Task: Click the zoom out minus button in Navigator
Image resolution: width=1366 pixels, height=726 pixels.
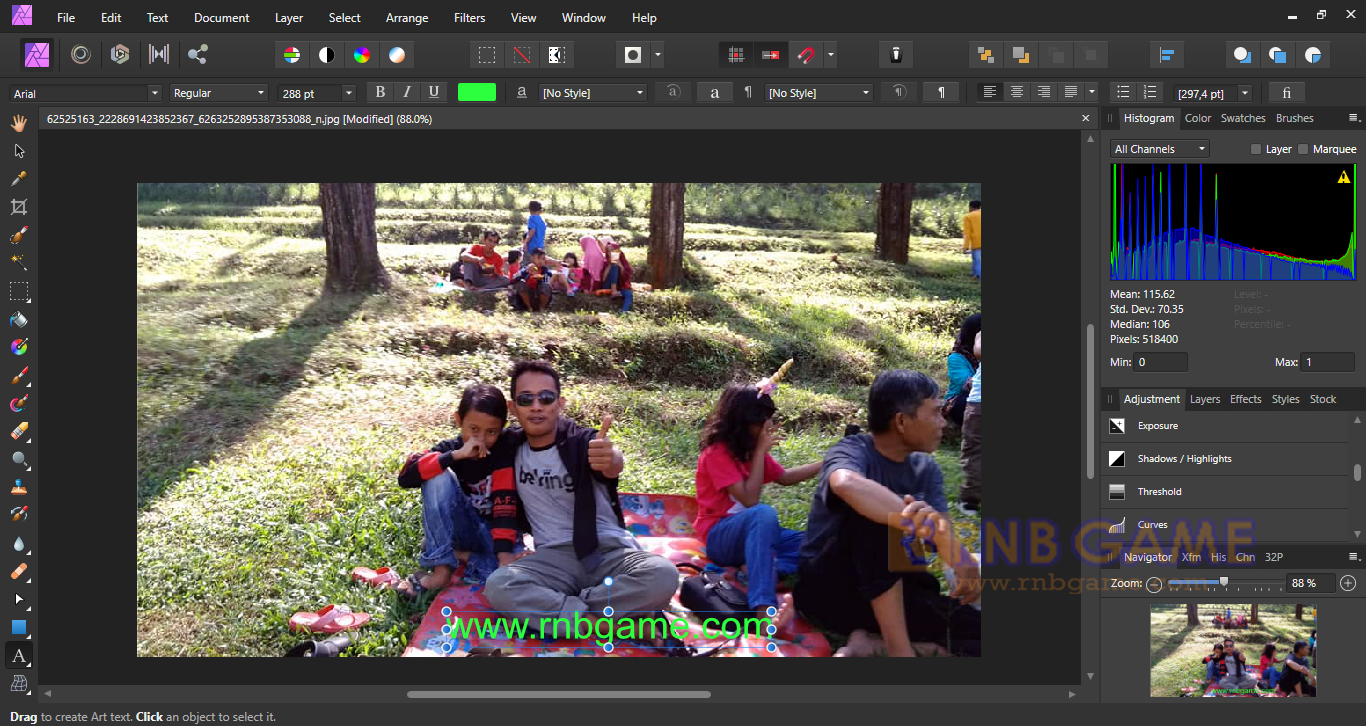Action: (1154, 583)
